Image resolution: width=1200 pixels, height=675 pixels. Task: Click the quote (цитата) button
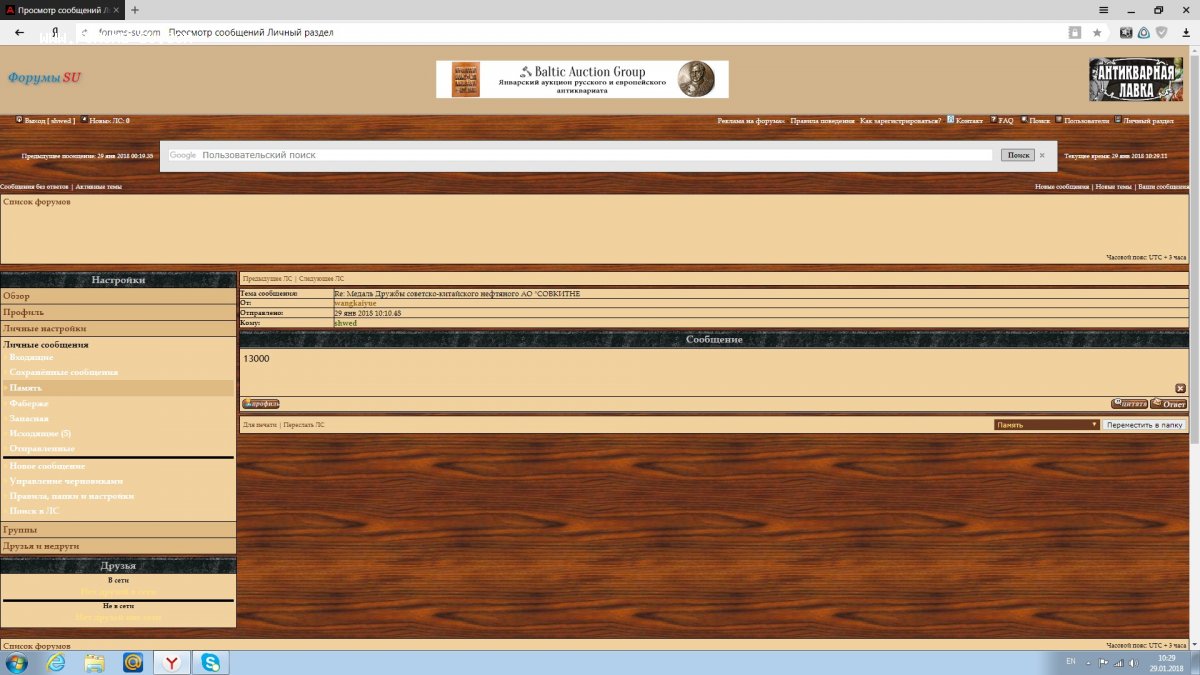tap(1129, 404)
